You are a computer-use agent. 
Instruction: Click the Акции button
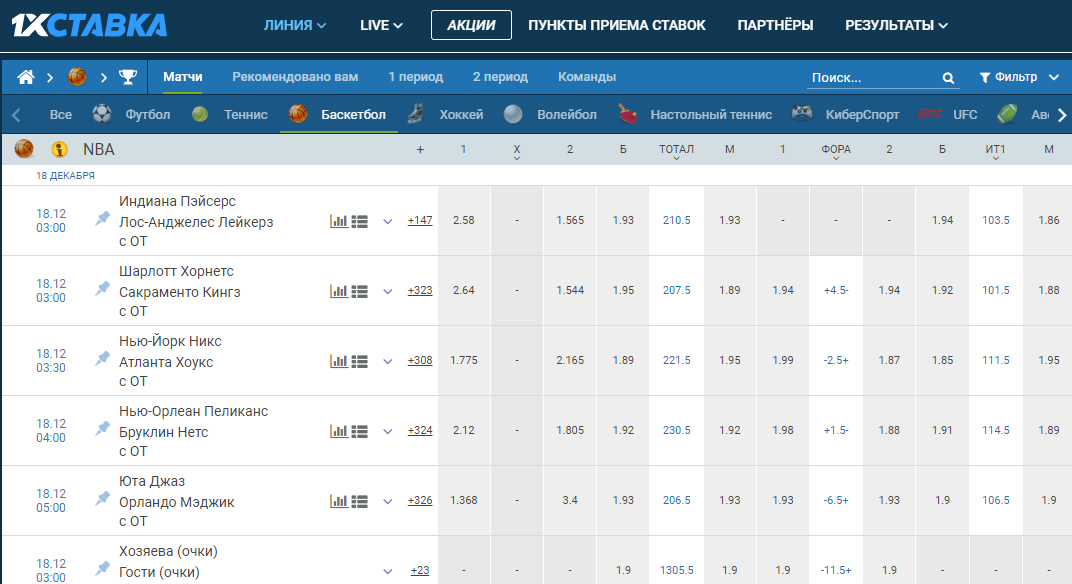471,25
